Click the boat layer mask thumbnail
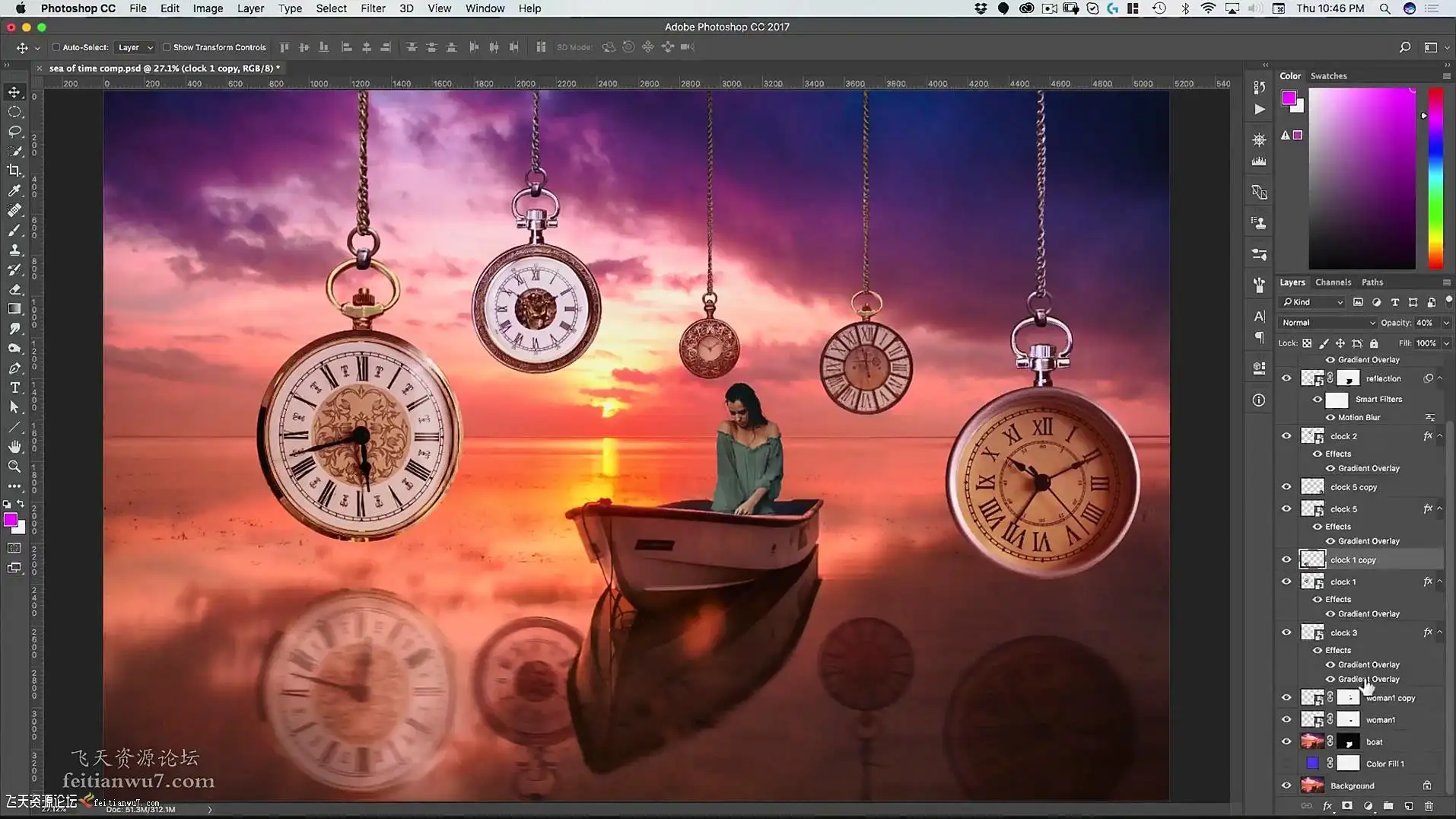 click(1348, 741)
